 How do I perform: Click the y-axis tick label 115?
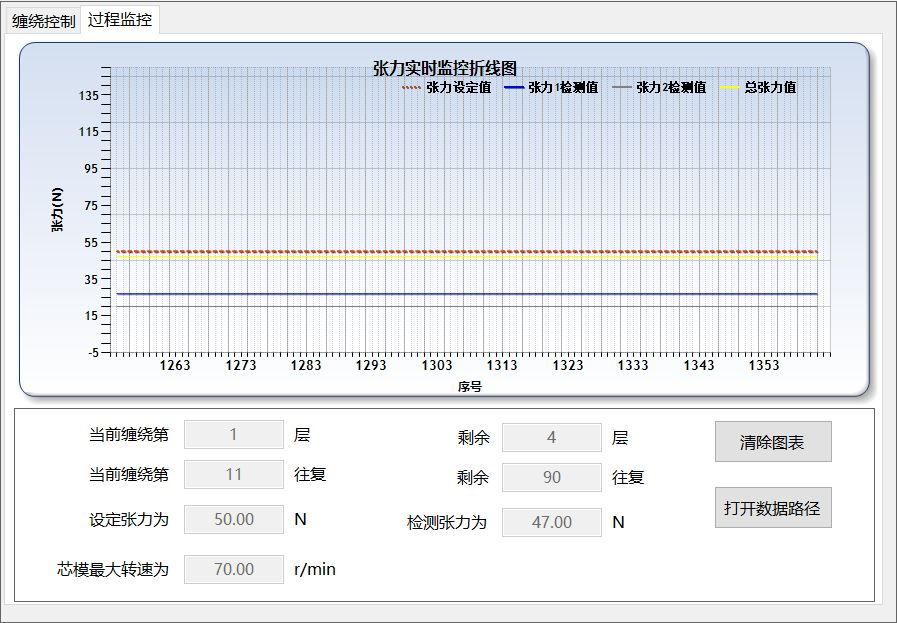click(89, 132)
